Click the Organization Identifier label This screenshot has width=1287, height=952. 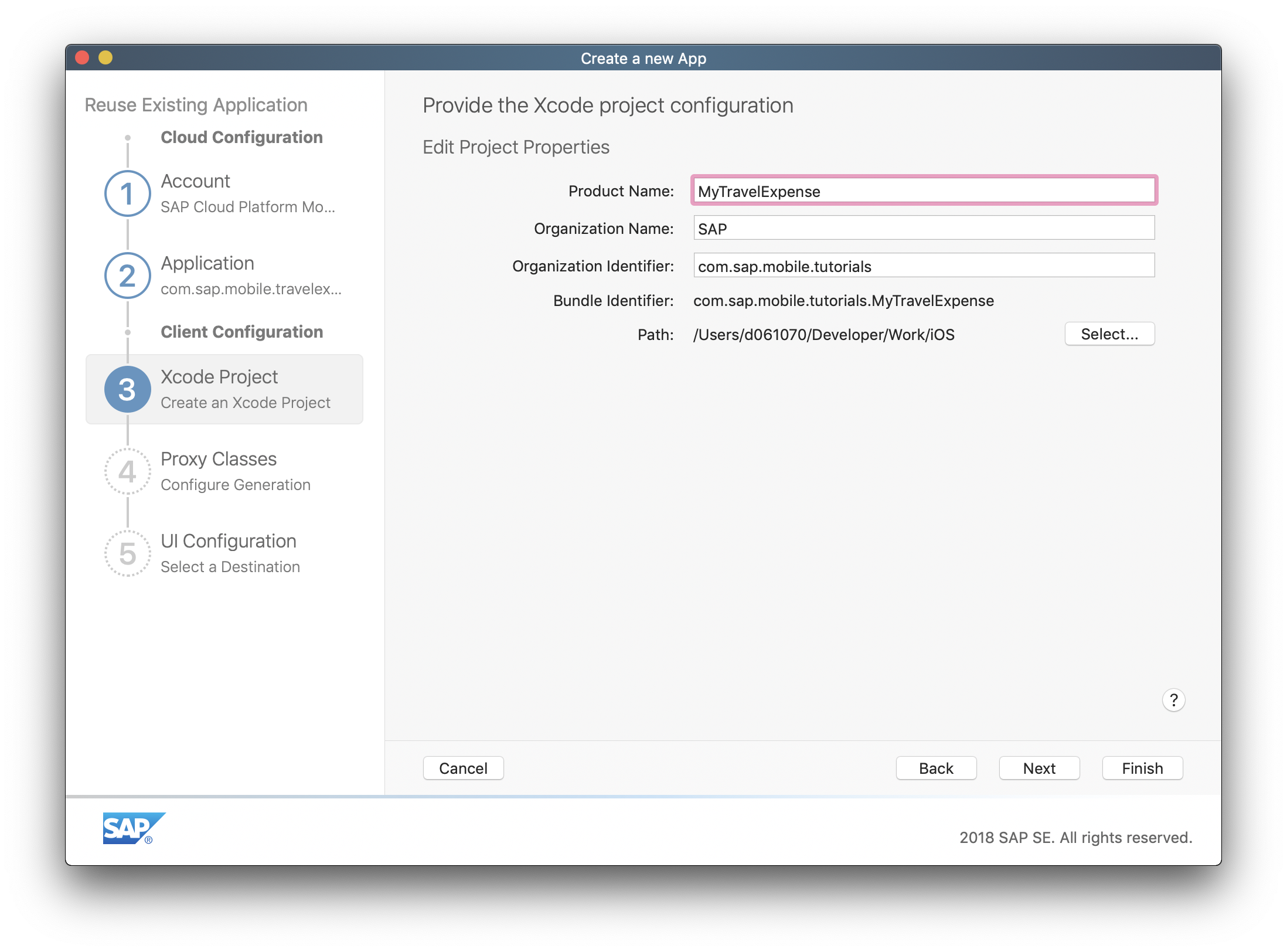593,266
